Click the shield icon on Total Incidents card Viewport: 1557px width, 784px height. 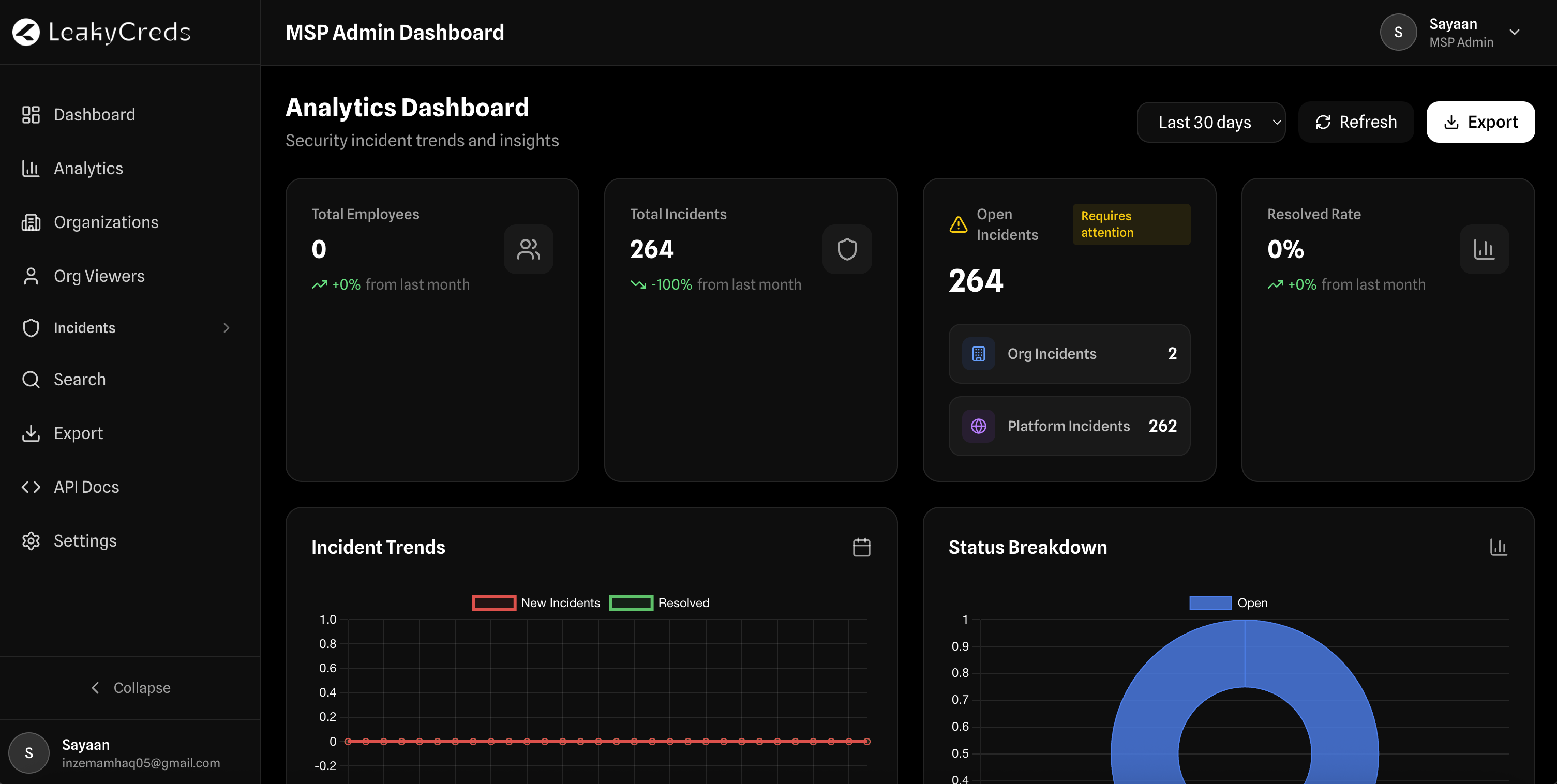pos(847,249)
